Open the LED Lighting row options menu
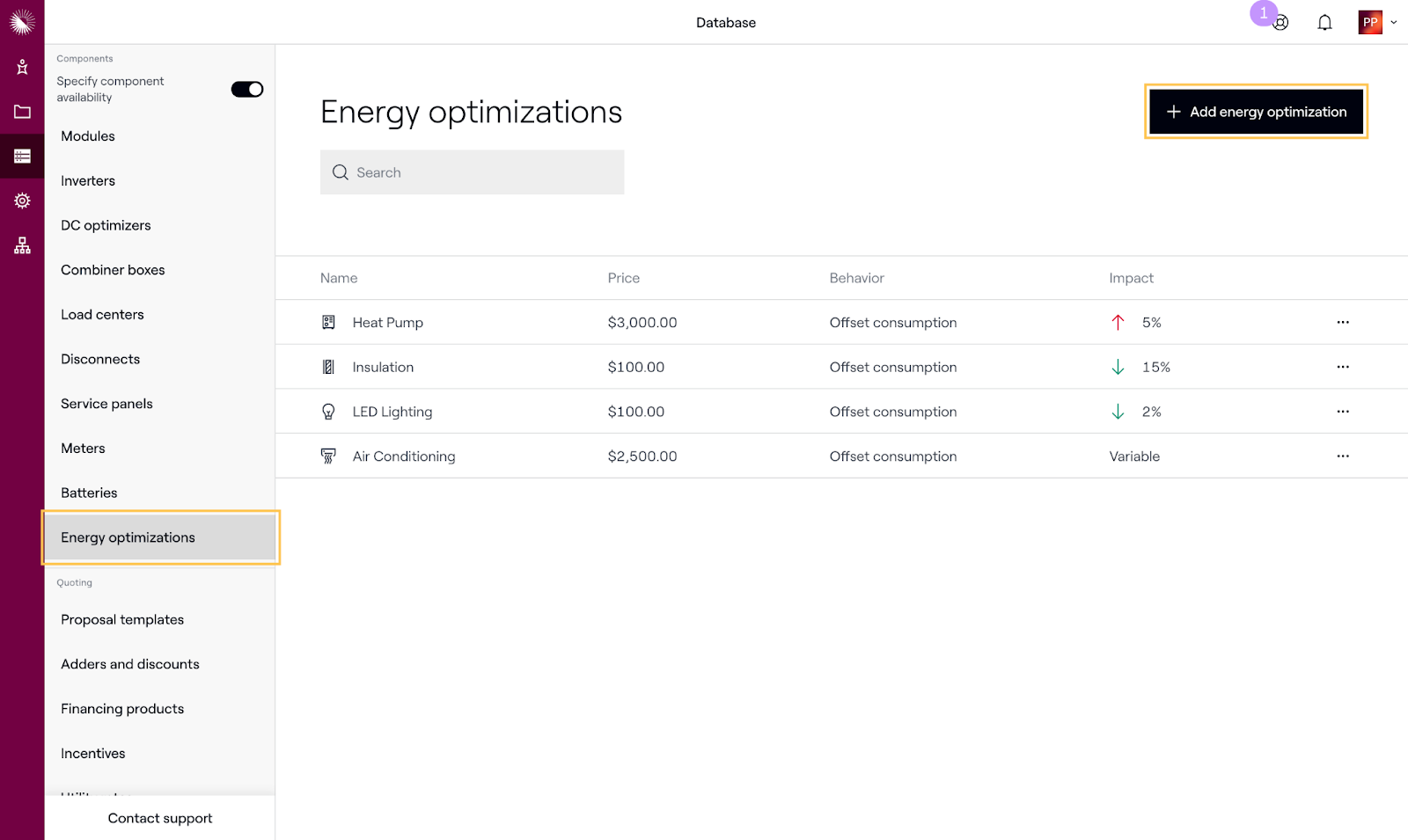The image size is (1408, 840). (1343, 412)
